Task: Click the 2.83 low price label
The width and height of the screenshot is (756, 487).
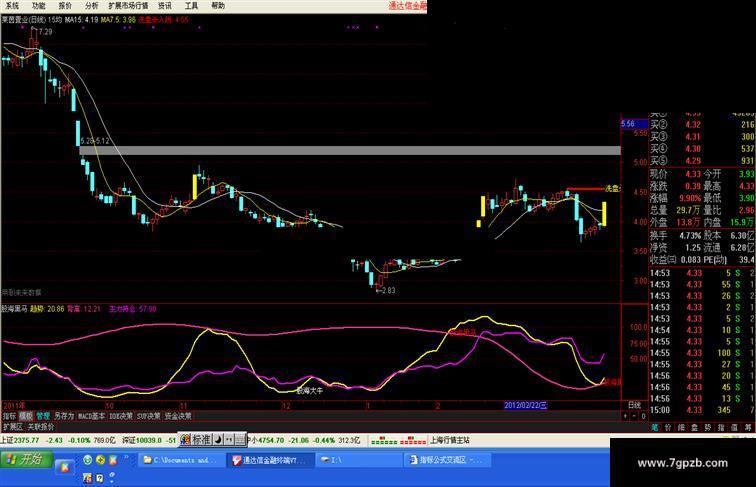Action: pos(387,290)
